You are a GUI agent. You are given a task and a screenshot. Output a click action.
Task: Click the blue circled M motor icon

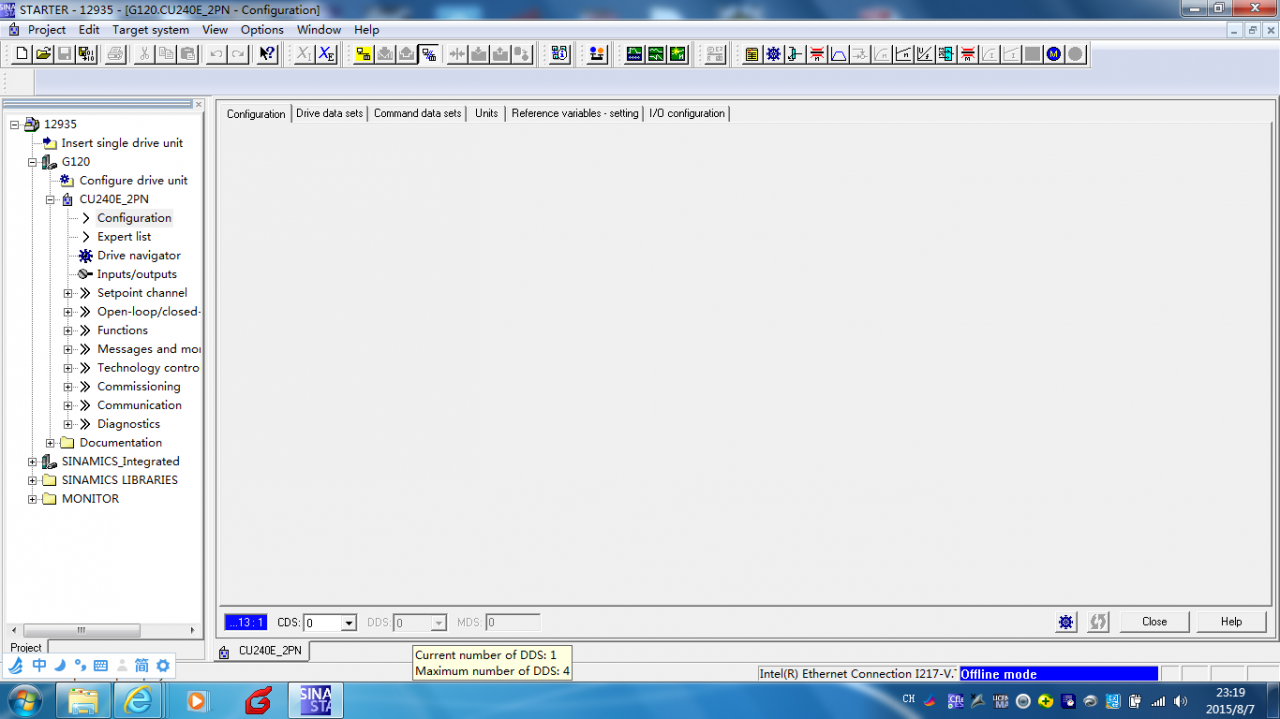point(1054,54)
